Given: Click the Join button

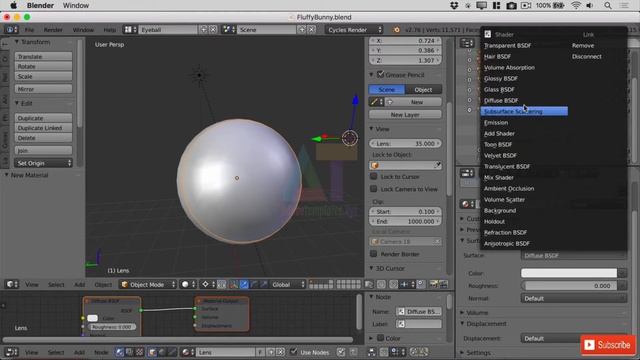Looking at the screenshot, I should coord(43,150).
